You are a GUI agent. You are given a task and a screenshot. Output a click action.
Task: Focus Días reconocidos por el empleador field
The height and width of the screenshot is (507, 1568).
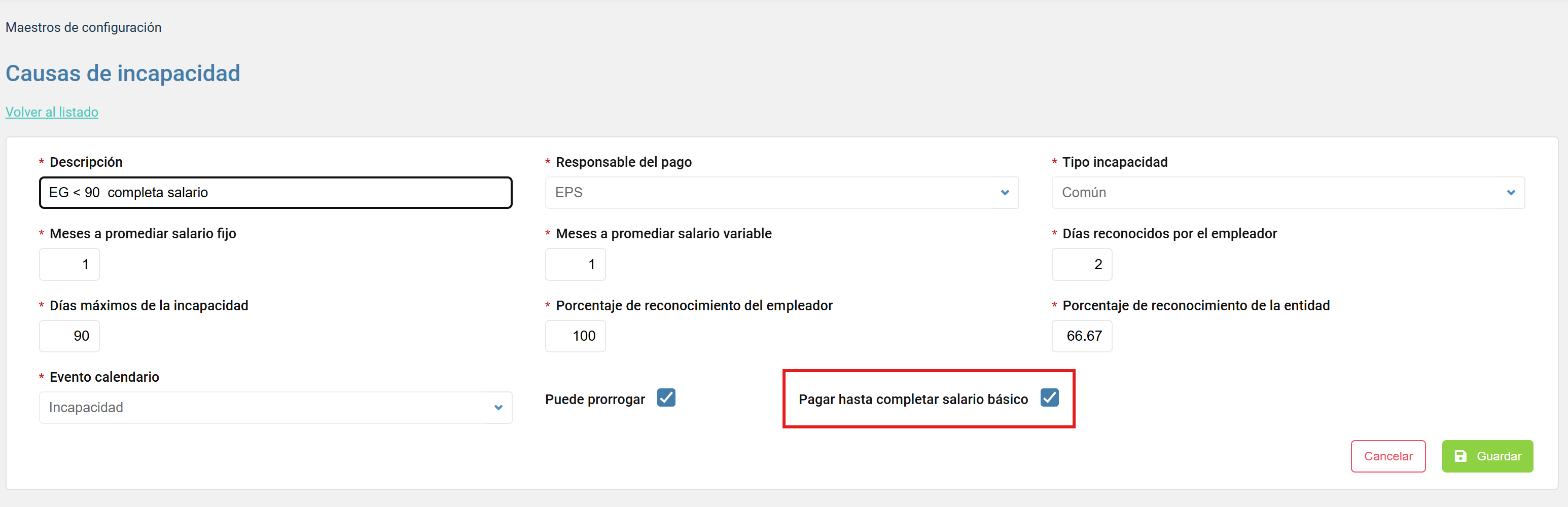click(x=1082, y=264)
